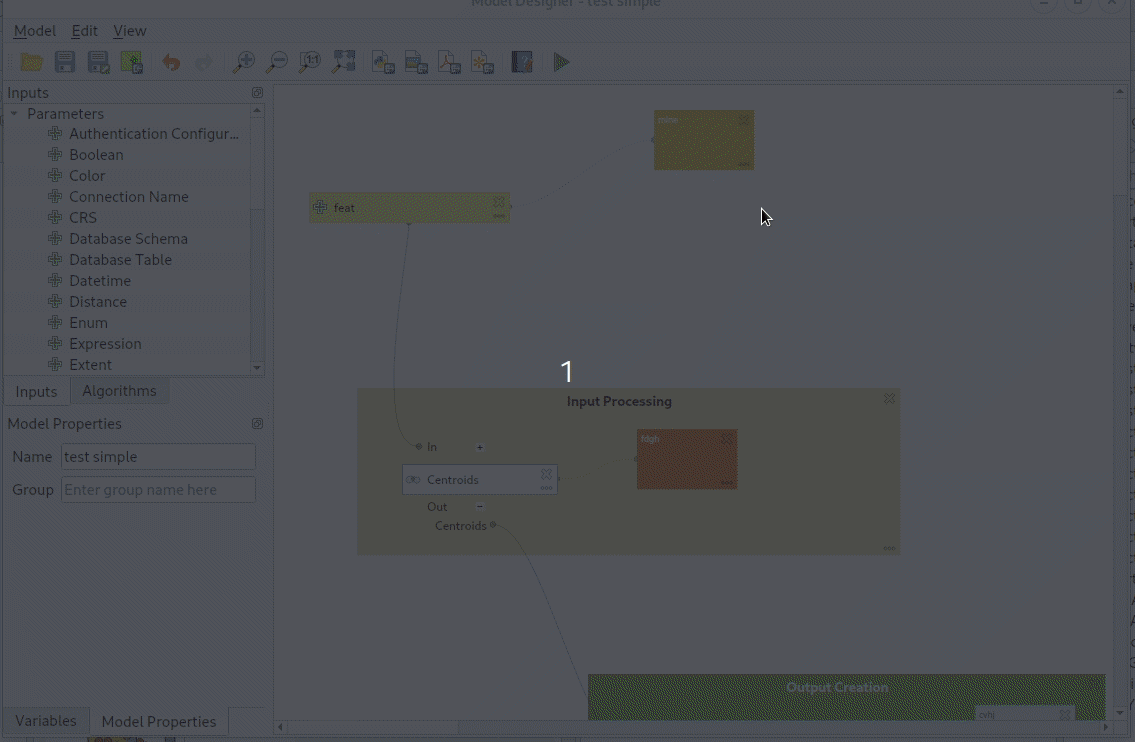The height and width of the screenshot is (742, 1135).
Task: Open the Edit Model Help icon
Action: coord(521,62)
